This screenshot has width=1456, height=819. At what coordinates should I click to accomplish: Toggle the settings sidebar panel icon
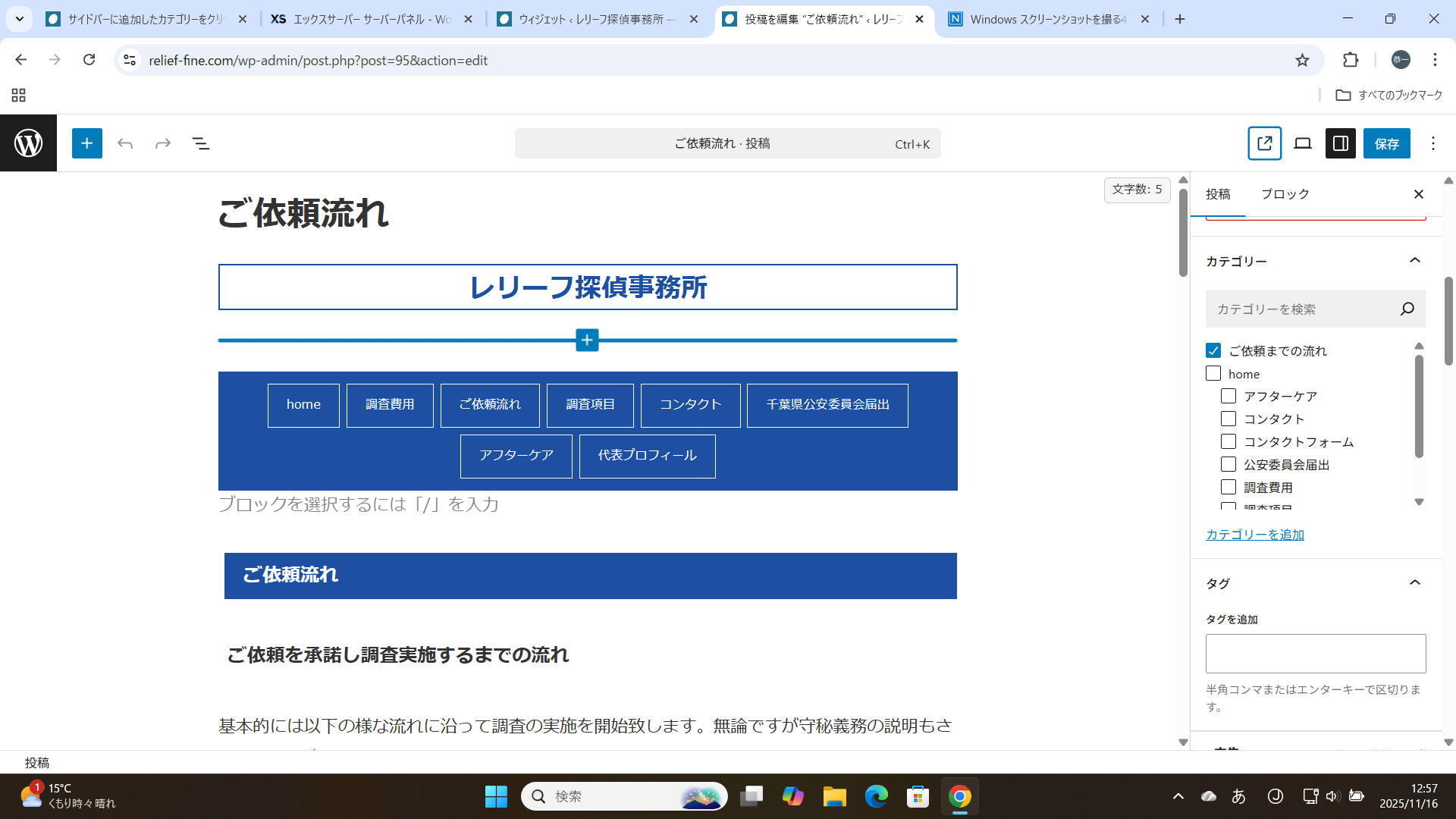[x=1340, y=143]
